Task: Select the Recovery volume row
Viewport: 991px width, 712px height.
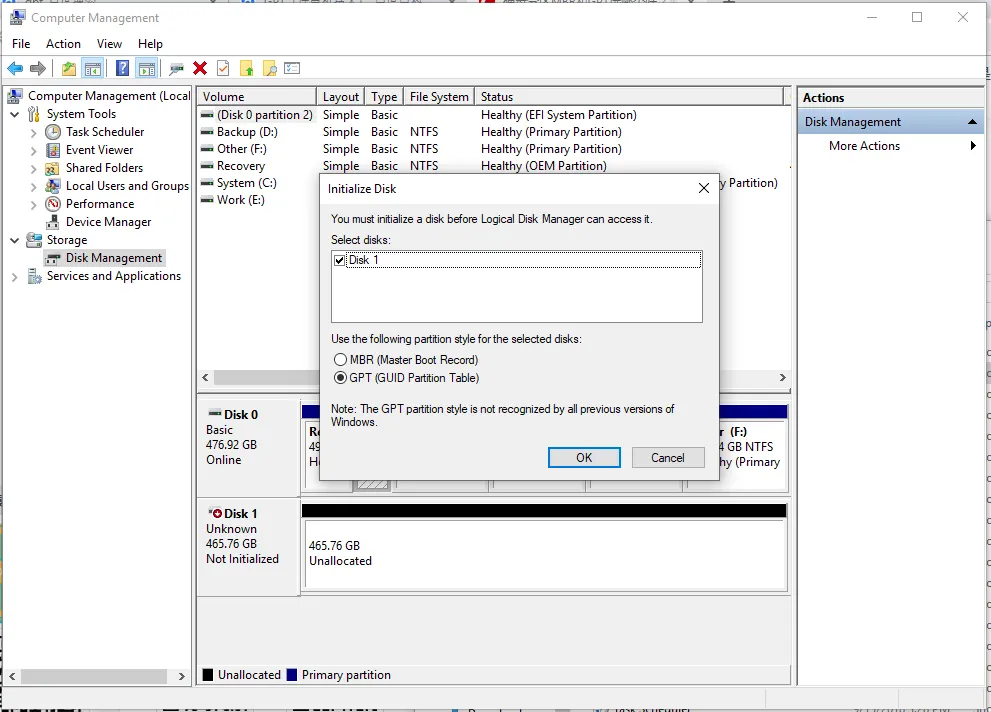Action: click(233, 166)
